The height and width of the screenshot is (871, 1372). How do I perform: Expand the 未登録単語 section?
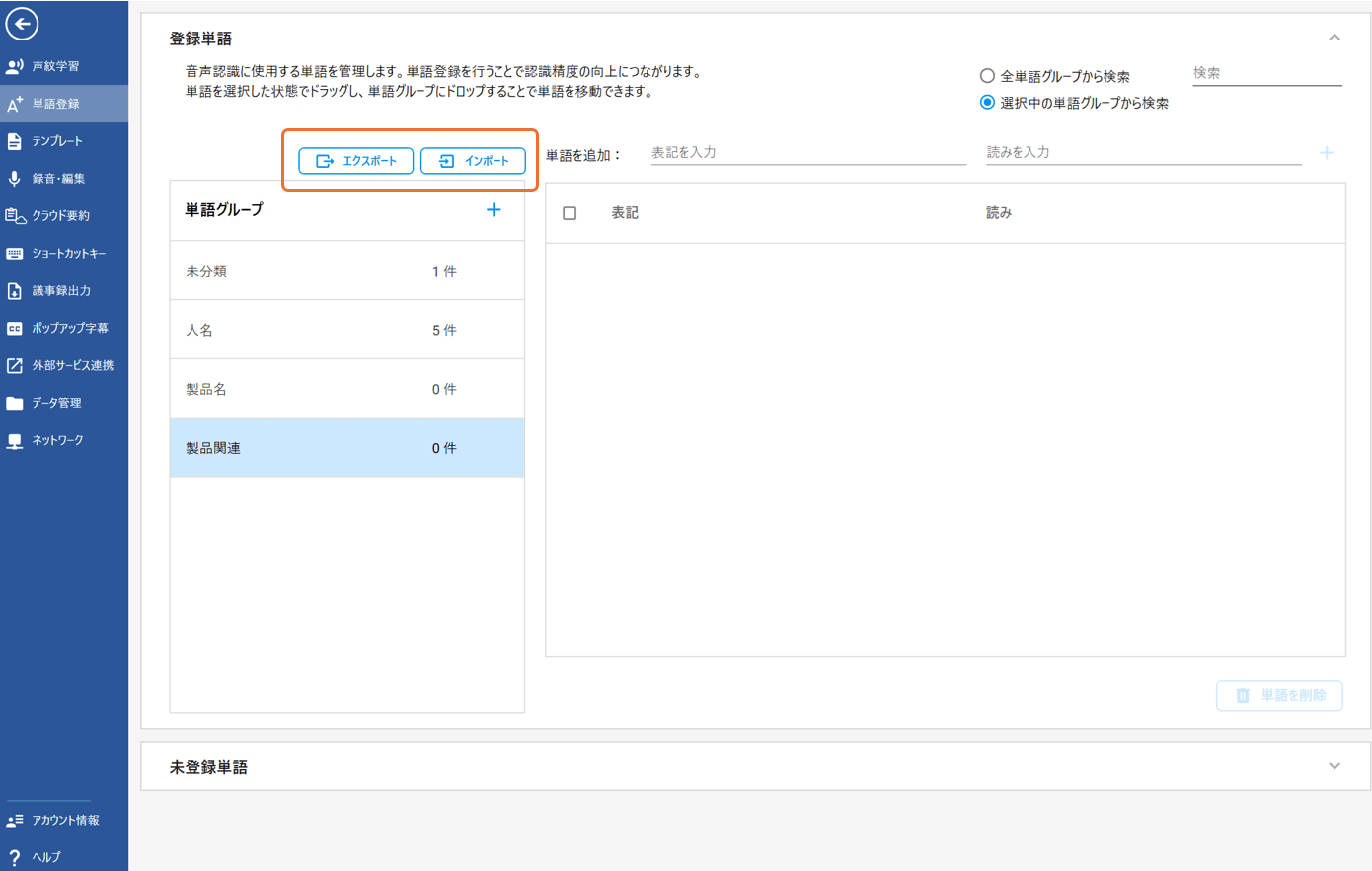tap(1334, 766)
